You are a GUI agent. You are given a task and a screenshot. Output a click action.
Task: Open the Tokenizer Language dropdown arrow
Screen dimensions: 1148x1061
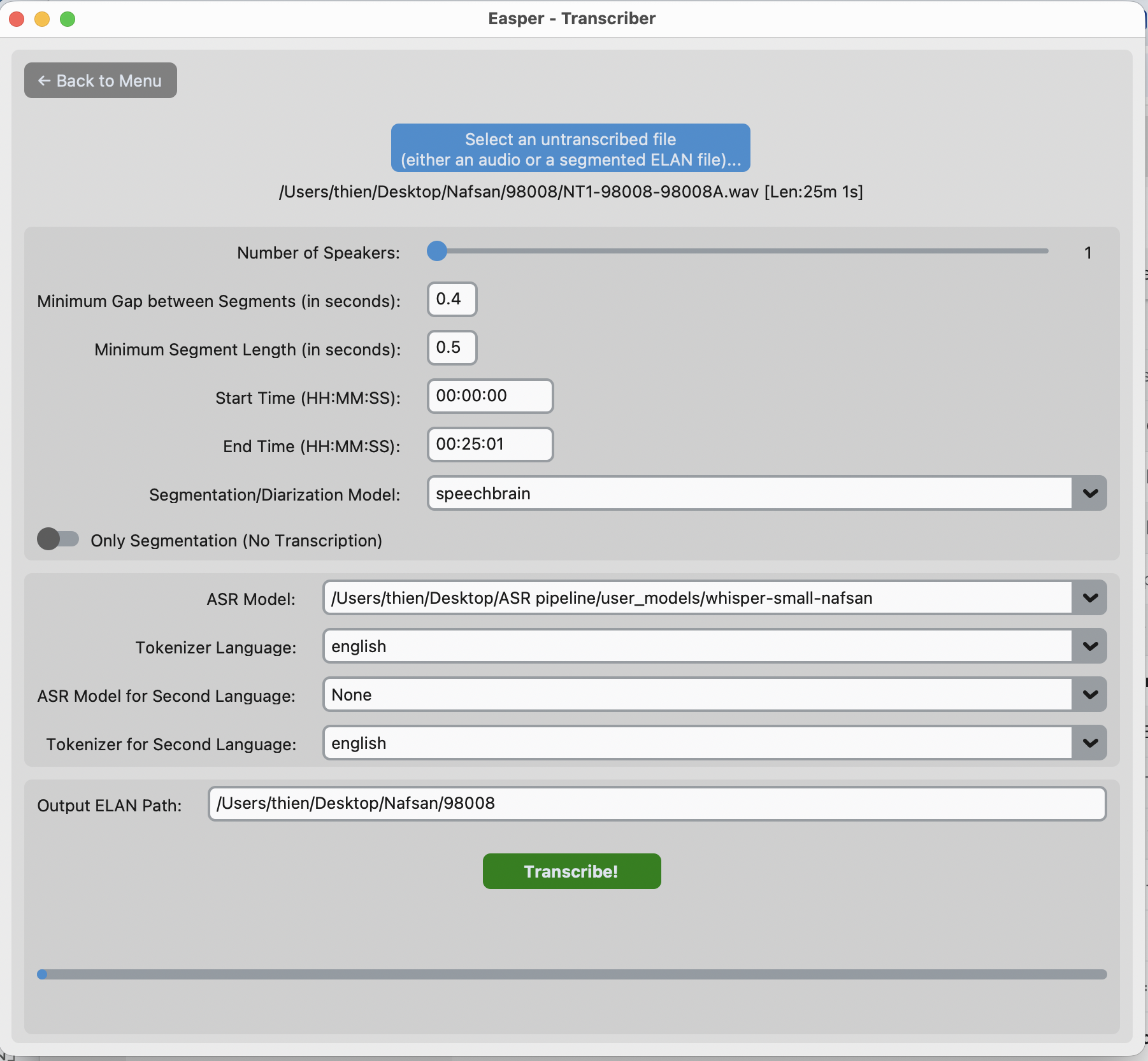click(x=1089, y=646)
